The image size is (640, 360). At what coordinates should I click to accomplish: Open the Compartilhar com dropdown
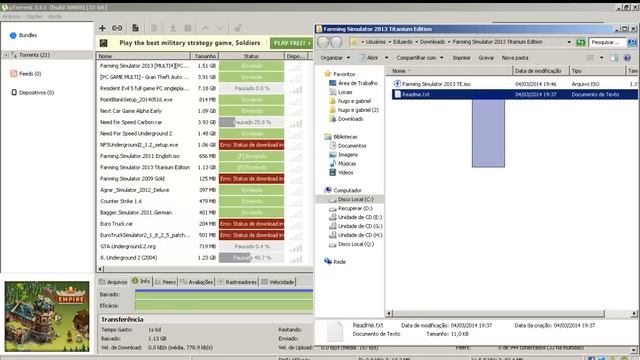(420, 58)
